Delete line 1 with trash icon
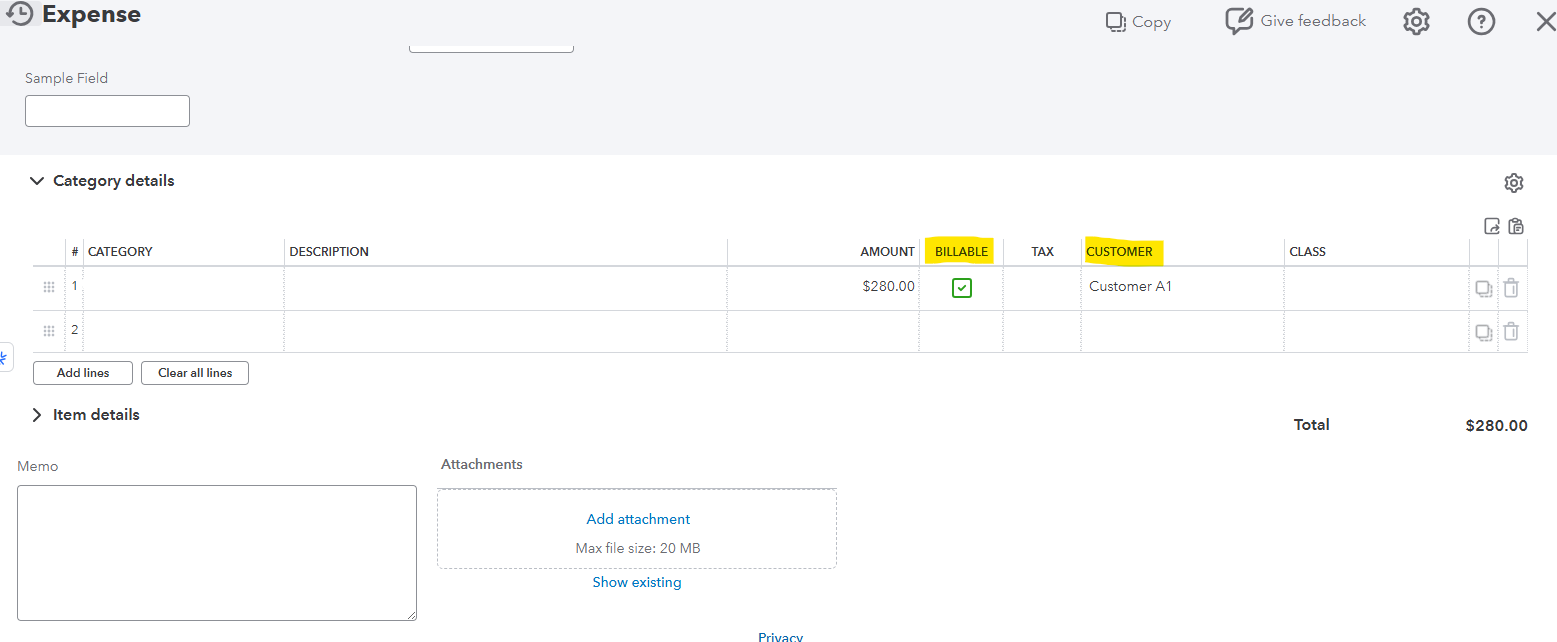 [x=1511, y=288]
